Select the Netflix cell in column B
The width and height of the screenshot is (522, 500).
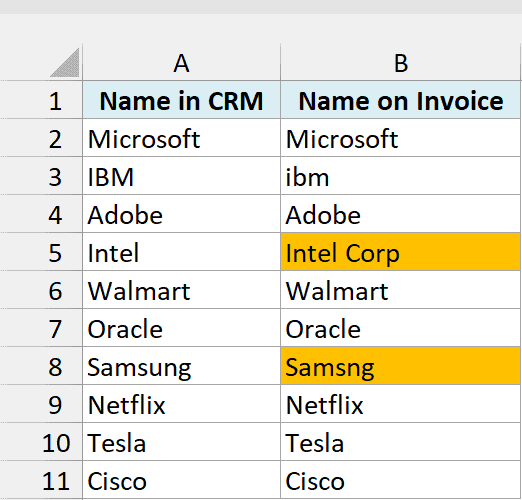401,404
